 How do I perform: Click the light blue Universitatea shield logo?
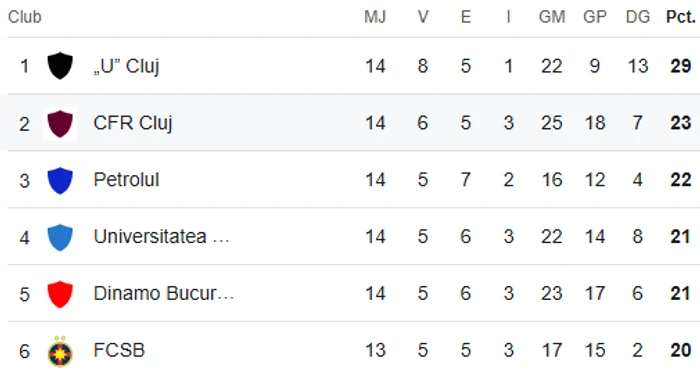60,237
